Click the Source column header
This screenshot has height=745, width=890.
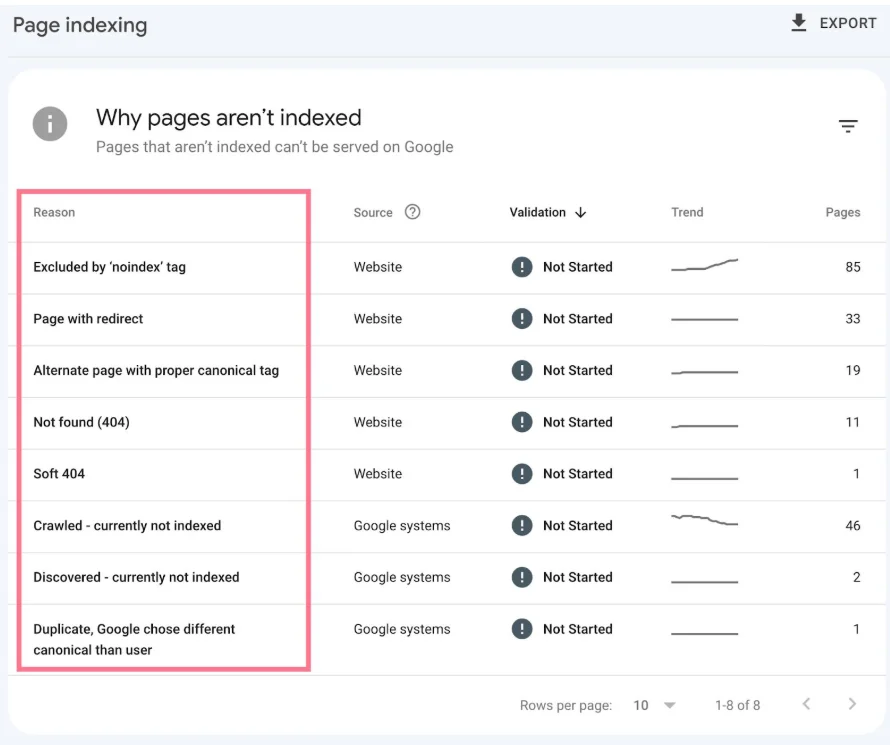point(373,212)
